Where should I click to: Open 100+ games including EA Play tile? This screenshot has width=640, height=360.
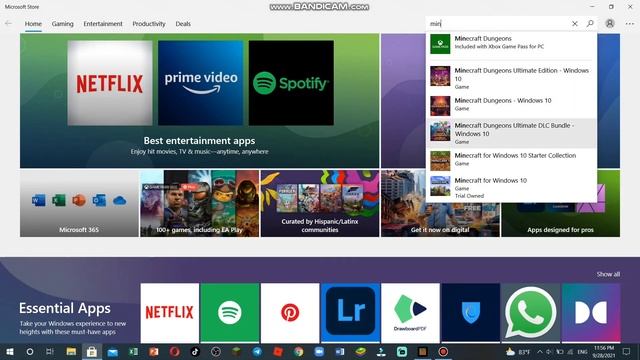pyautogui.click(x=200, y=203)
